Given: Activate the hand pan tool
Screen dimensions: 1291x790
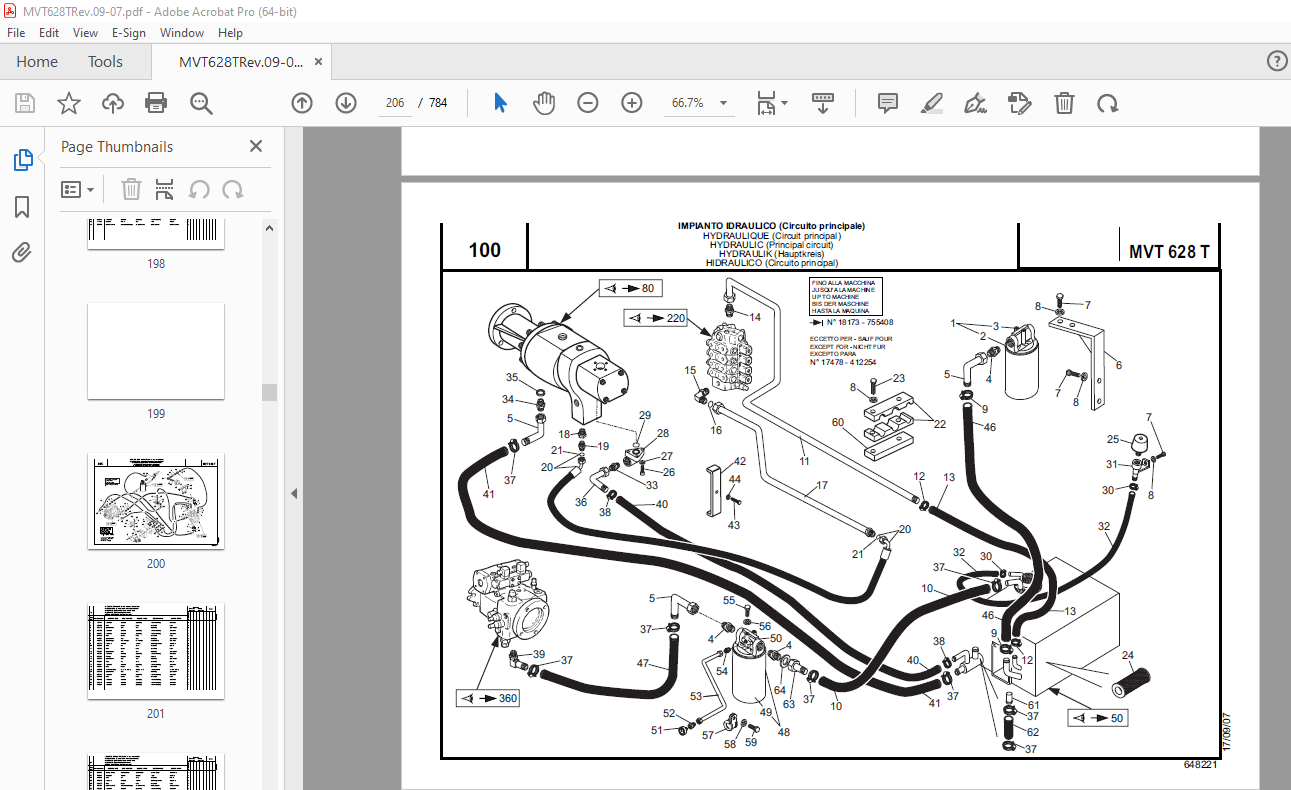Looking at the screenshot, I should [544, 103].
